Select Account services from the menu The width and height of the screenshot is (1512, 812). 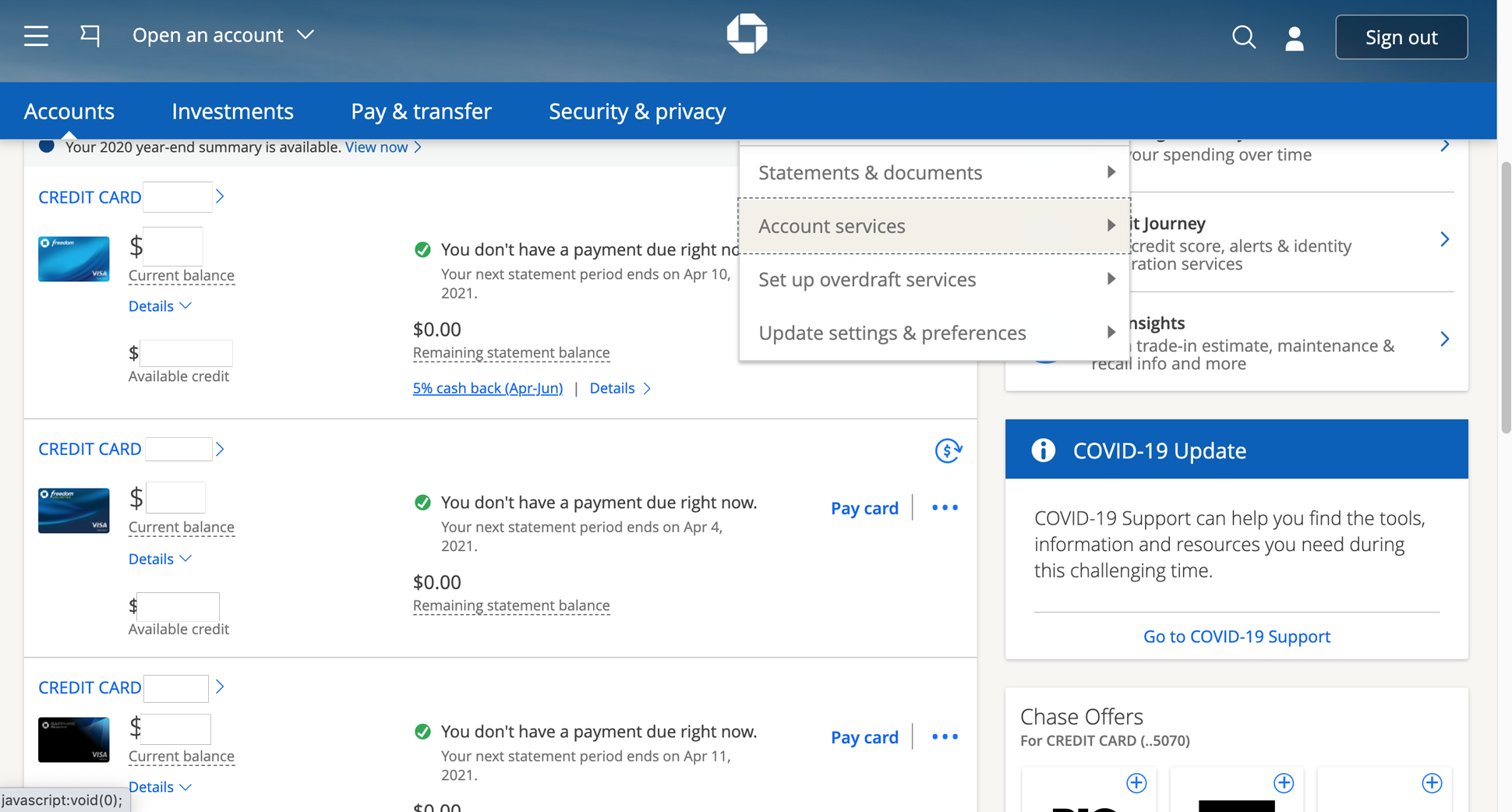point(831,225)
